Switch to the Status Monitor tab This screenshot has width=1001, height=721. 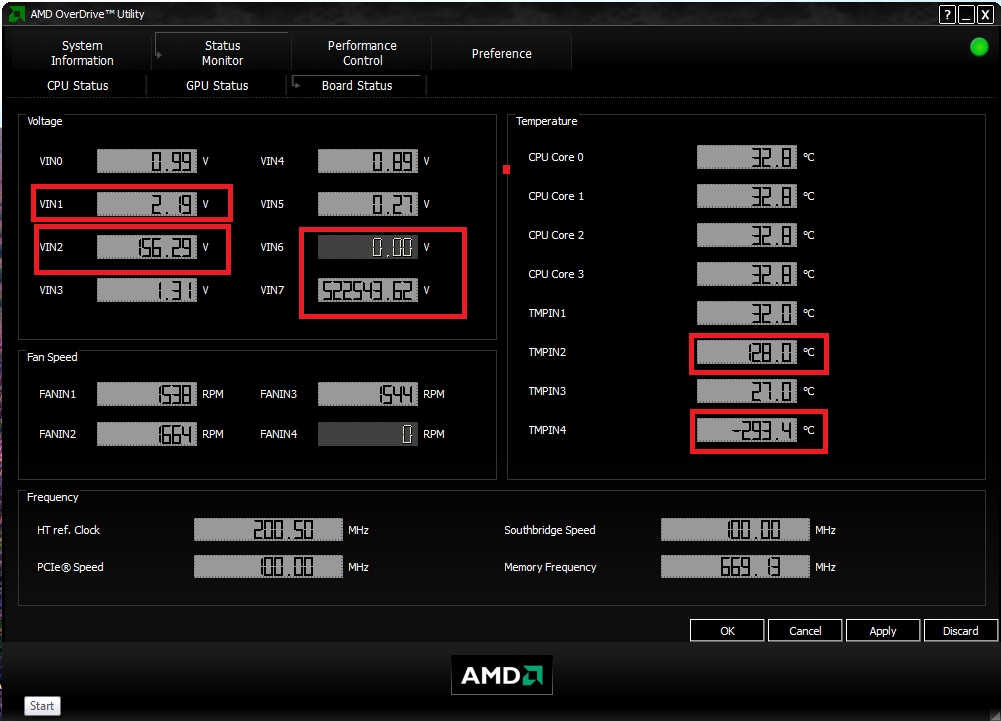click(x=222, y=53)
